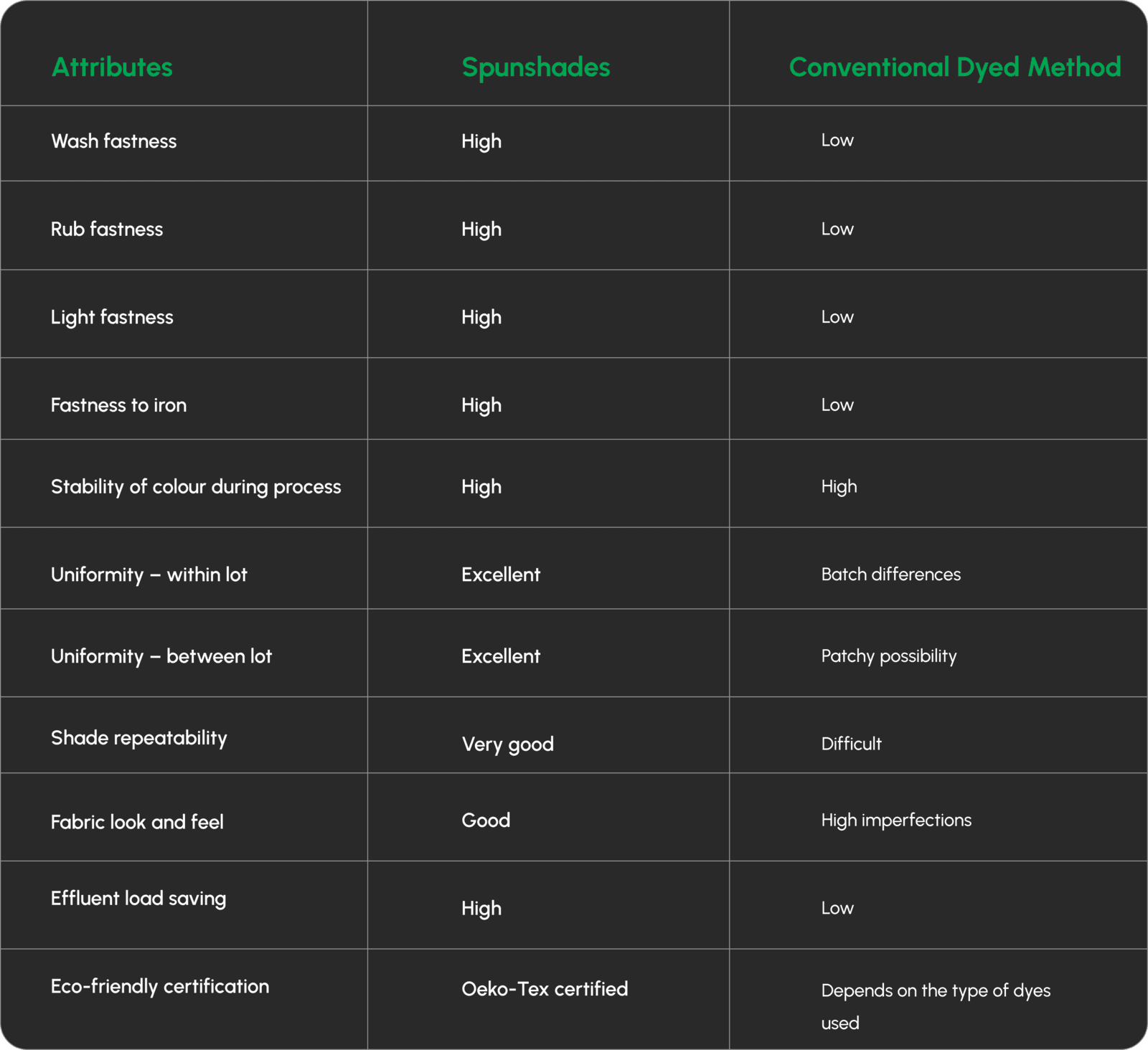Select Stability of colour during process
The height and width of the screenshot is (1050, 1148).
tap(196, 487)
